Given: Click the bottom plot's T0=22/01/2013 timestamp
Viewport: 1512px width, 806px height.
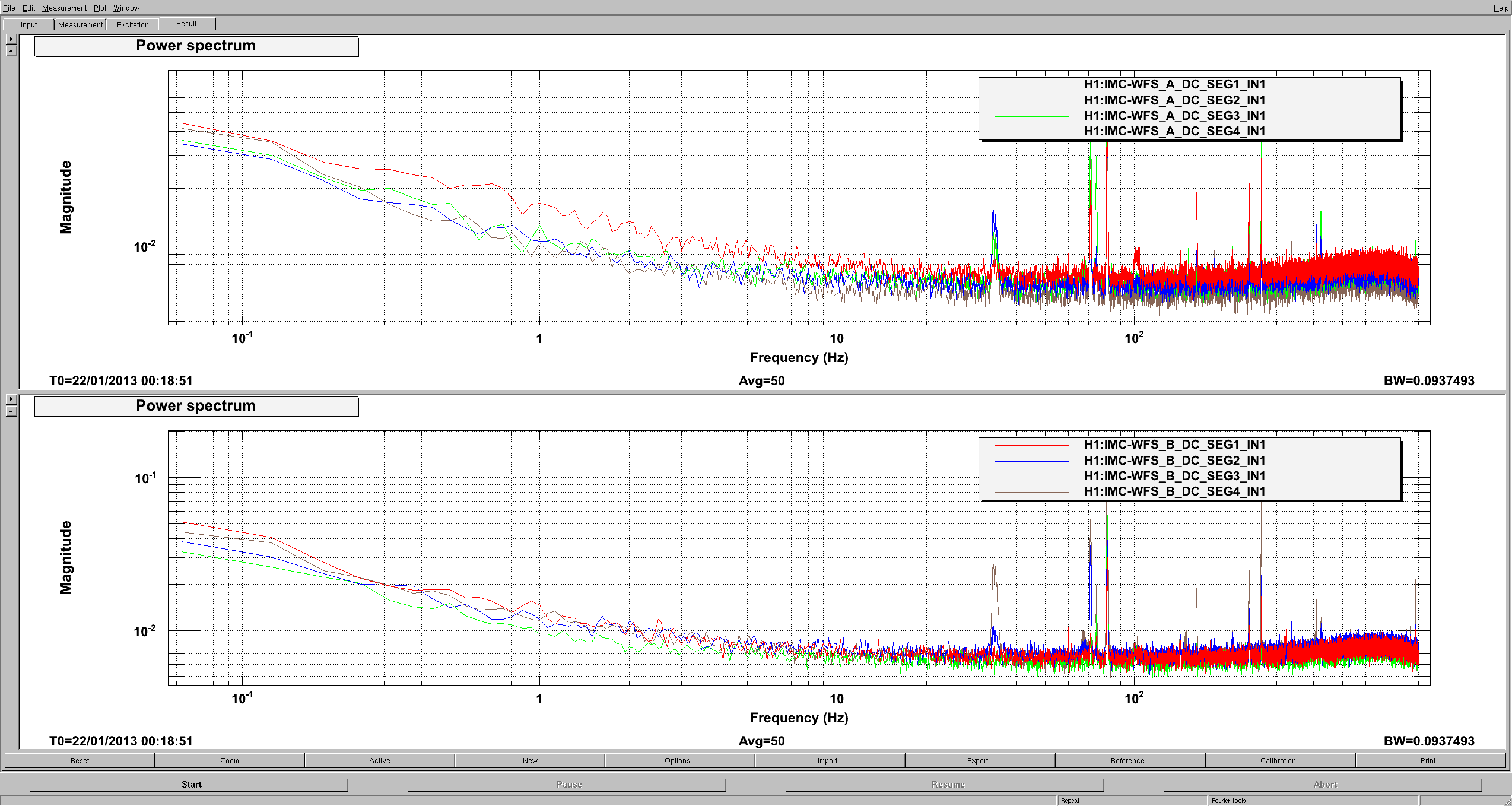Looking at the screenshot, I should [121, 741].
